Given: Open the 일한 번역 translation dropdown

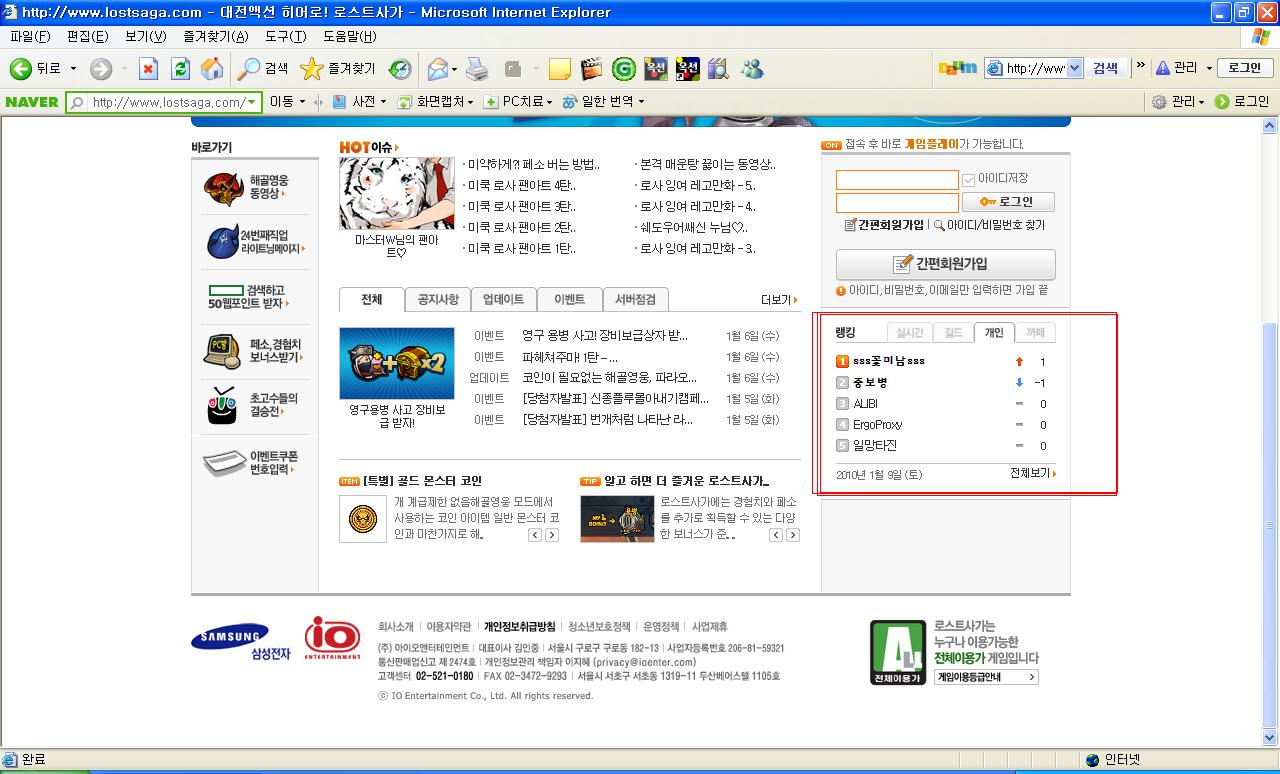Looking at the screenshot, I should click(603, 102).
